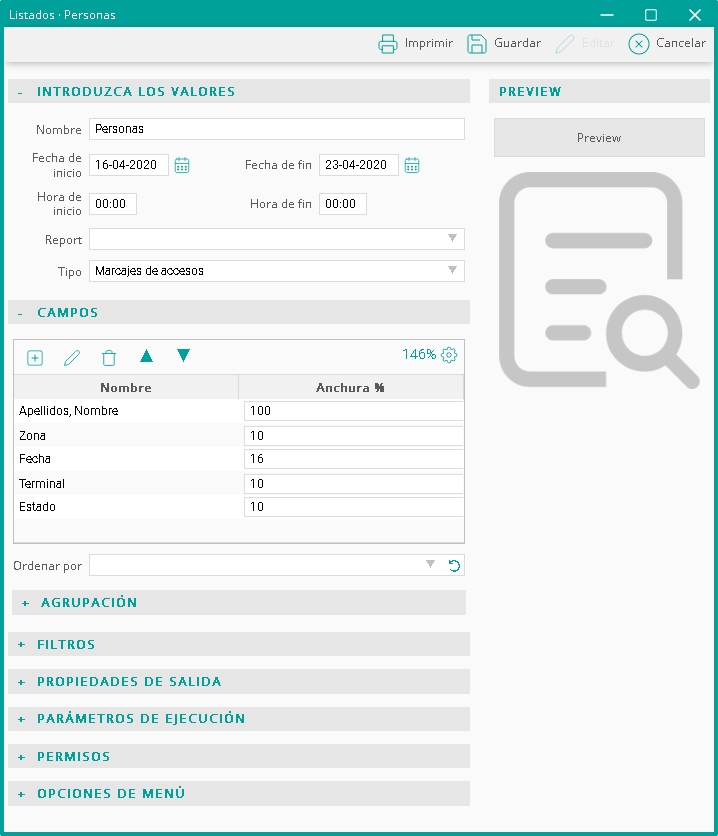Click the Terminal width field
The width and height of the screenshot is (718, 836).
pos(353,484)
